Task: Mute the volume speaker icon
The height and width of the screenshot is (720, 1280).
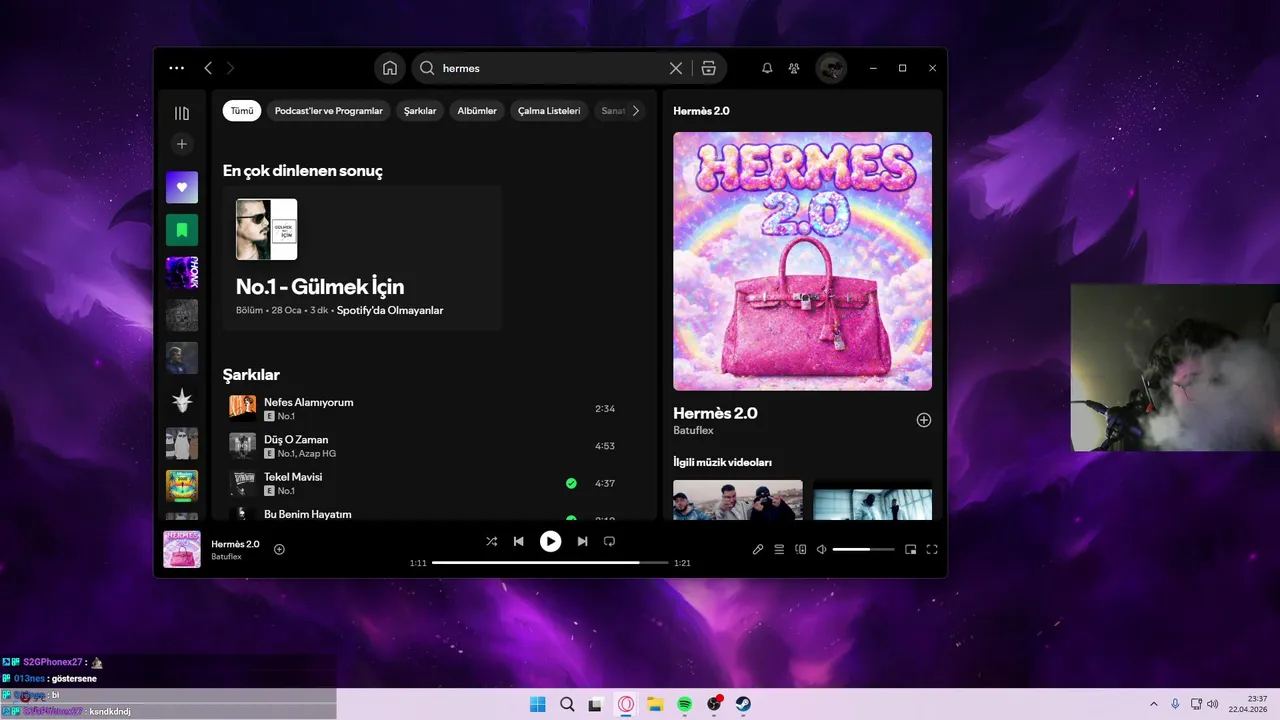Action: 821,549
